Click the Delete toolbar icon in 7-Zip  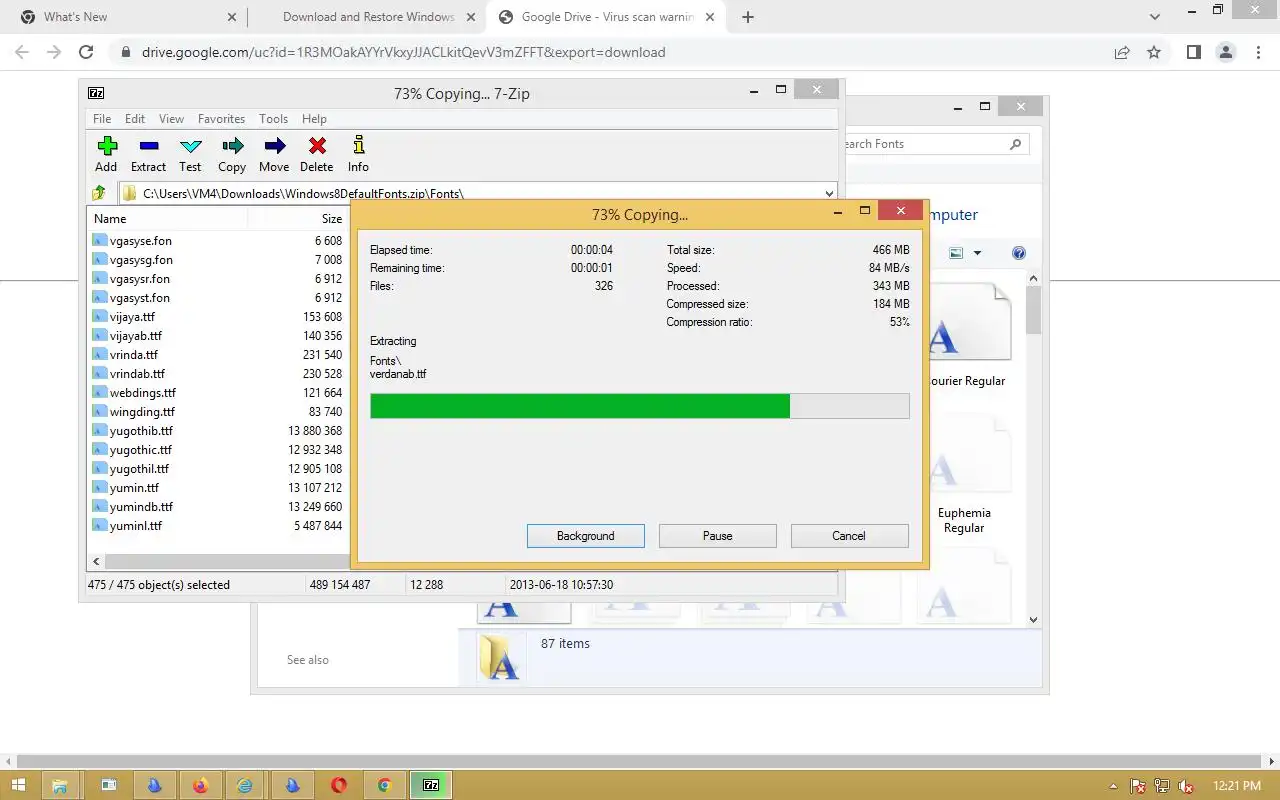317,146
